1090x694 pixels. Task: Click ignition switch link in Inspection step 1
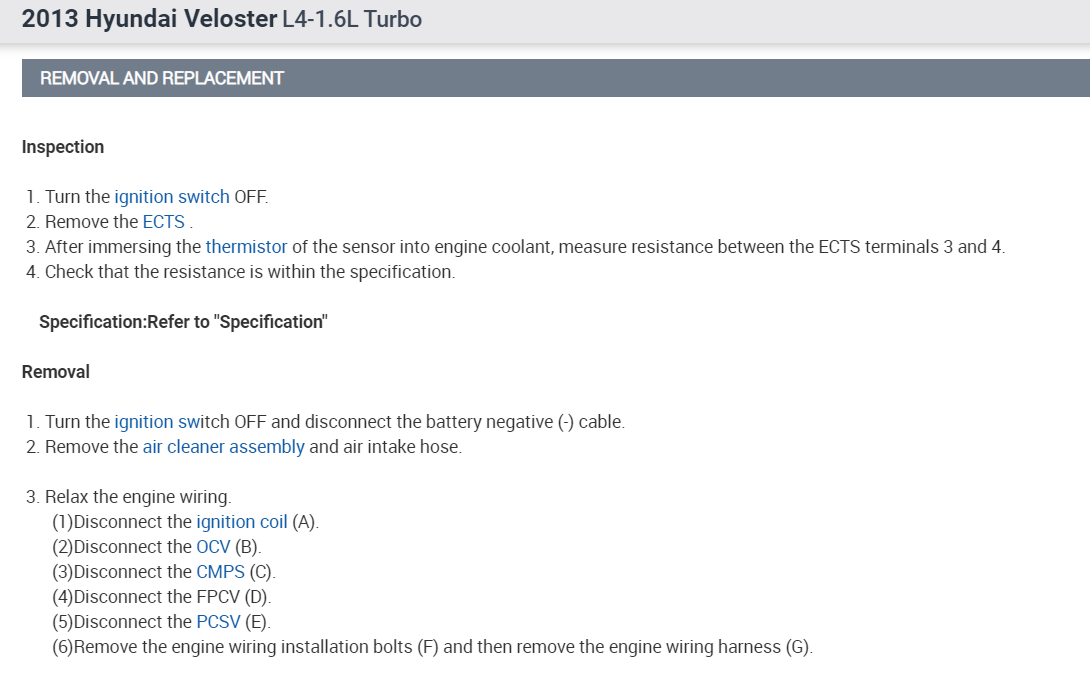(171, 197)
